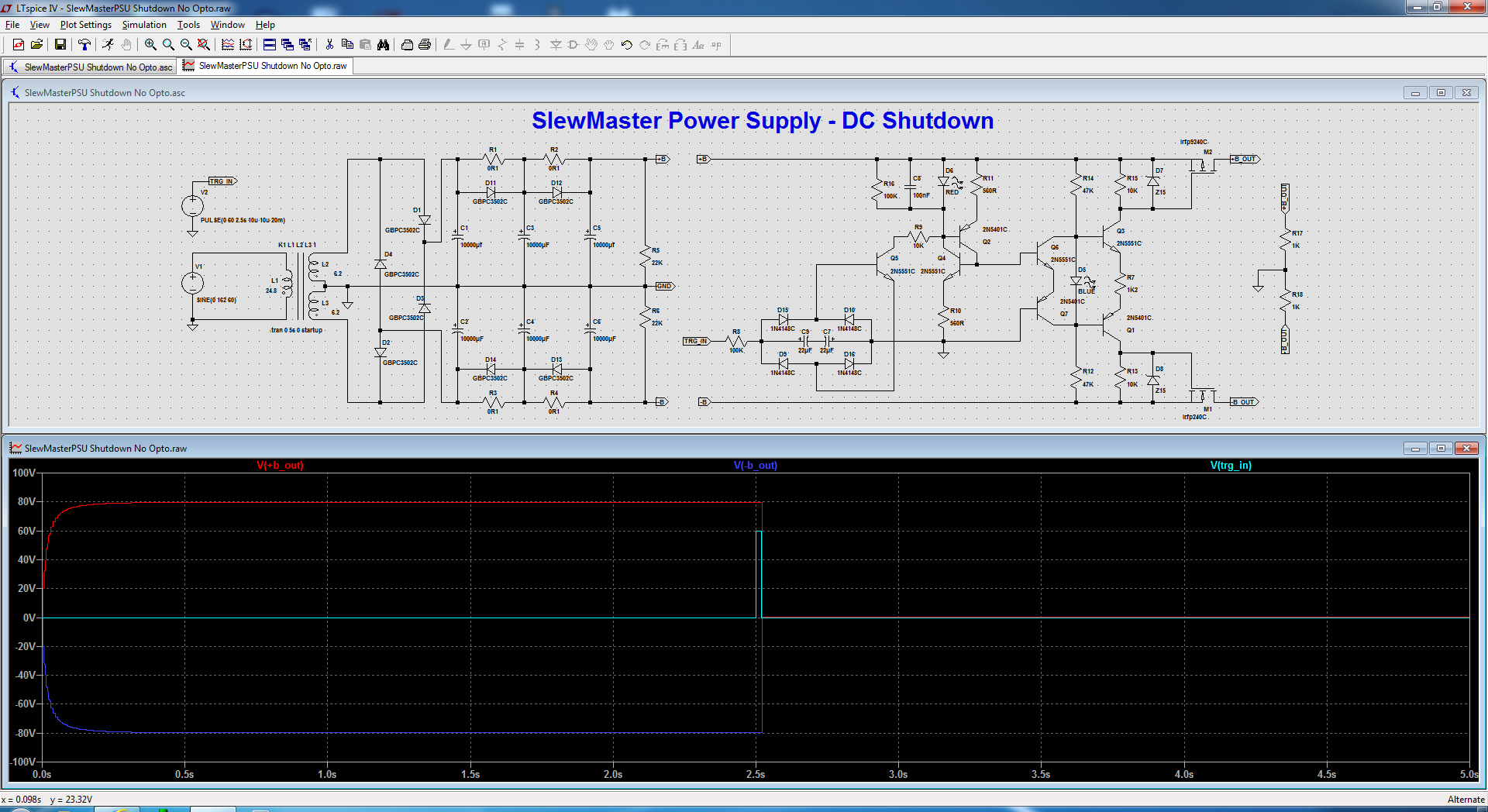Viewport: 1488px width, 812px height.
Task: Maximize the waveform .raw child window
Action: [1441, 449]
